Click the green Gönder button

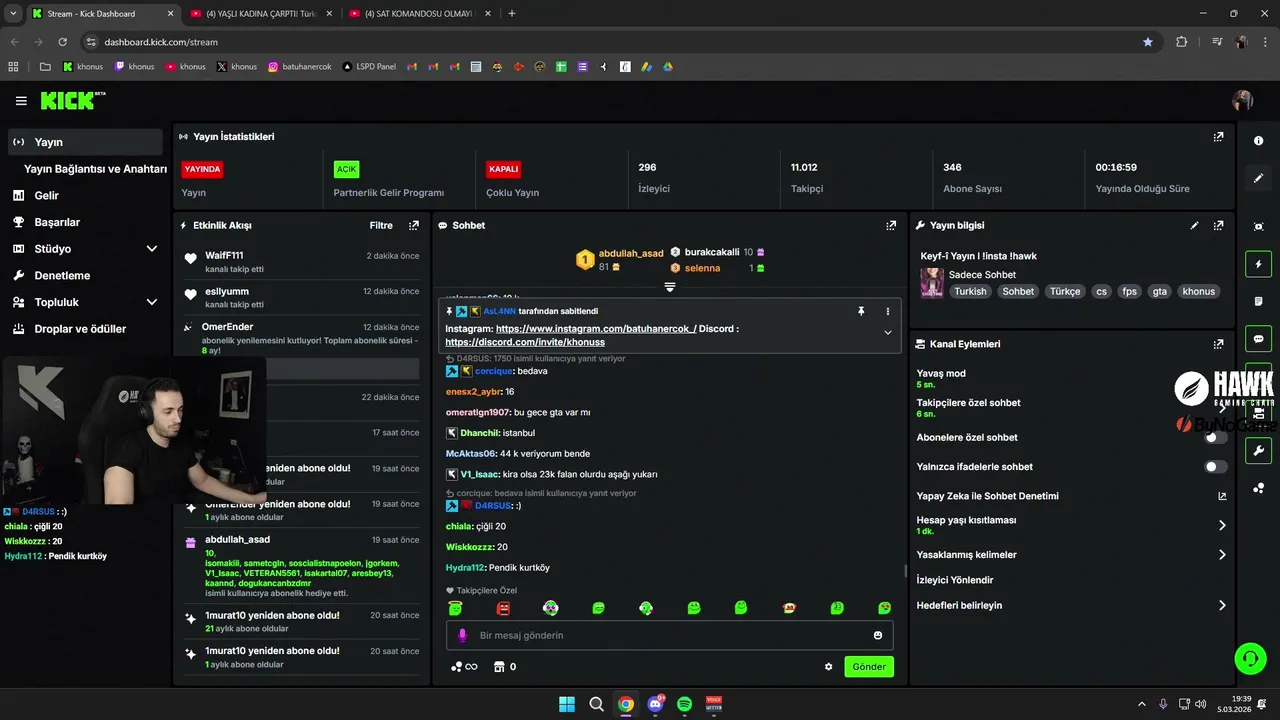pyautogui.click(x=868, y=667)
